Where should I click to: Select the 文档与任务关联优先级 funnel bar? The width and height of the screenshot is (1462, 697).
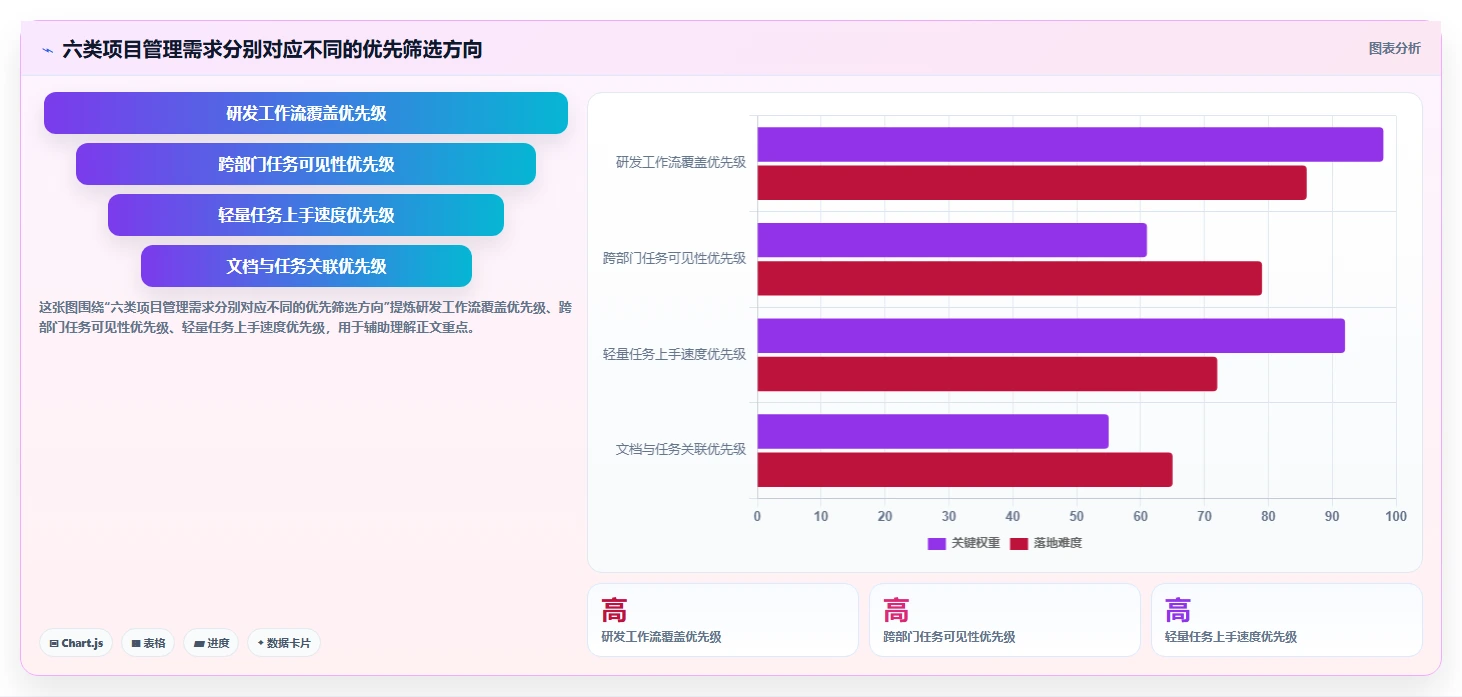coord(306,266)
